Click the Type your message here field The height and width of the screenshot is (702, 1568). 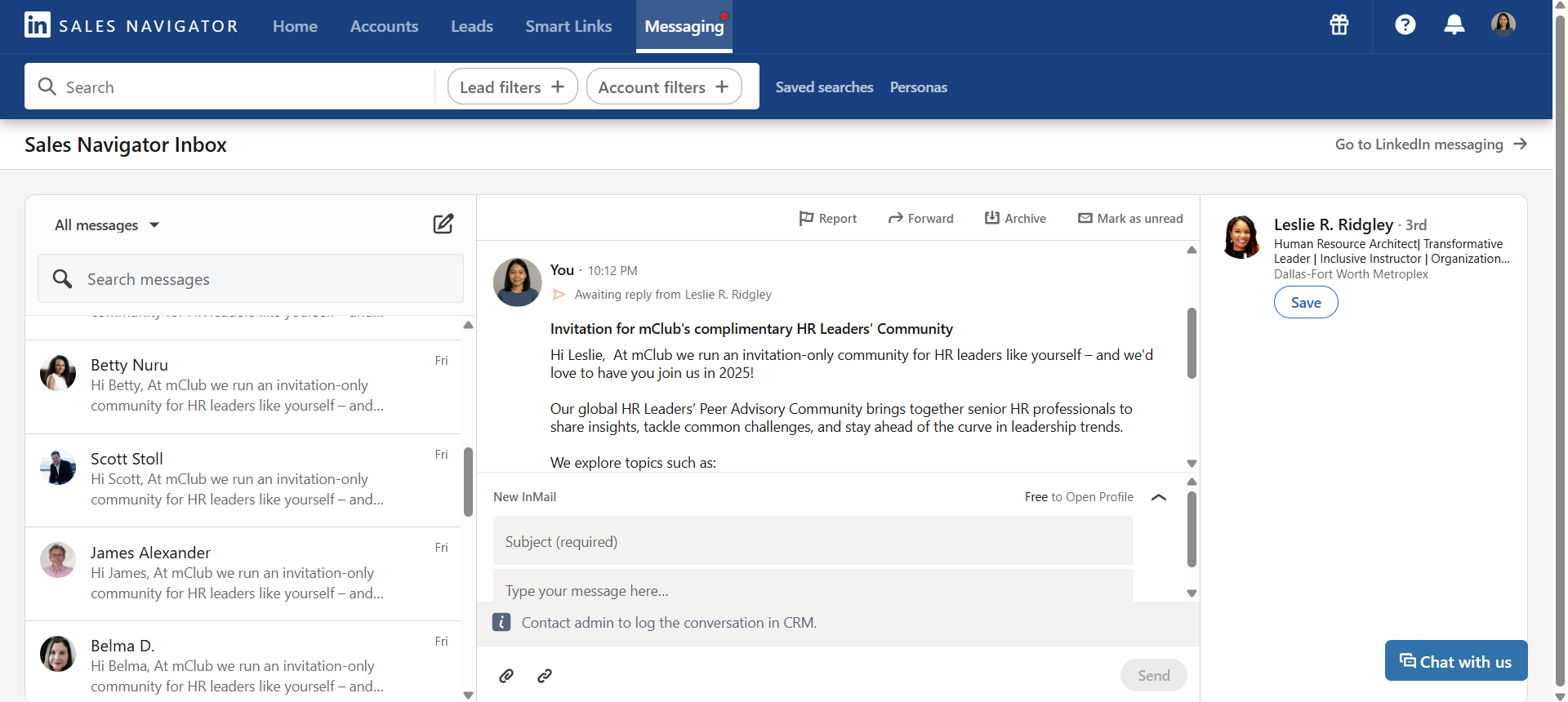pos(813,586)
